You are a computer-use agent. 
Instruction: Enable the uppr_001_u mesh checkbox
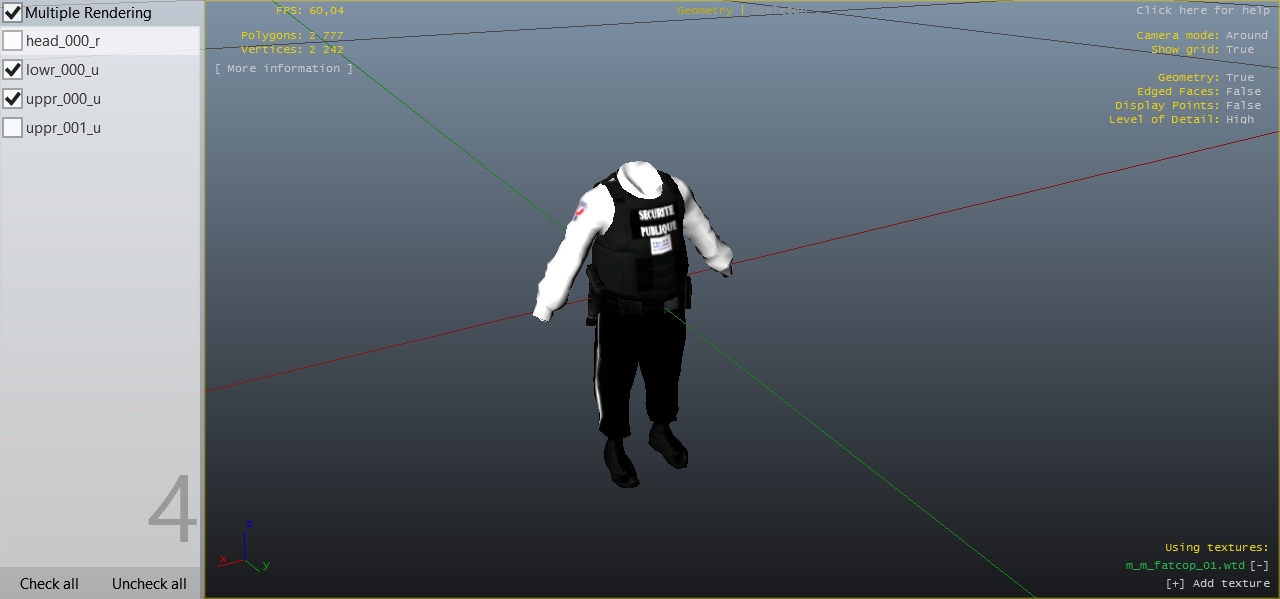[x=13, y=128]
